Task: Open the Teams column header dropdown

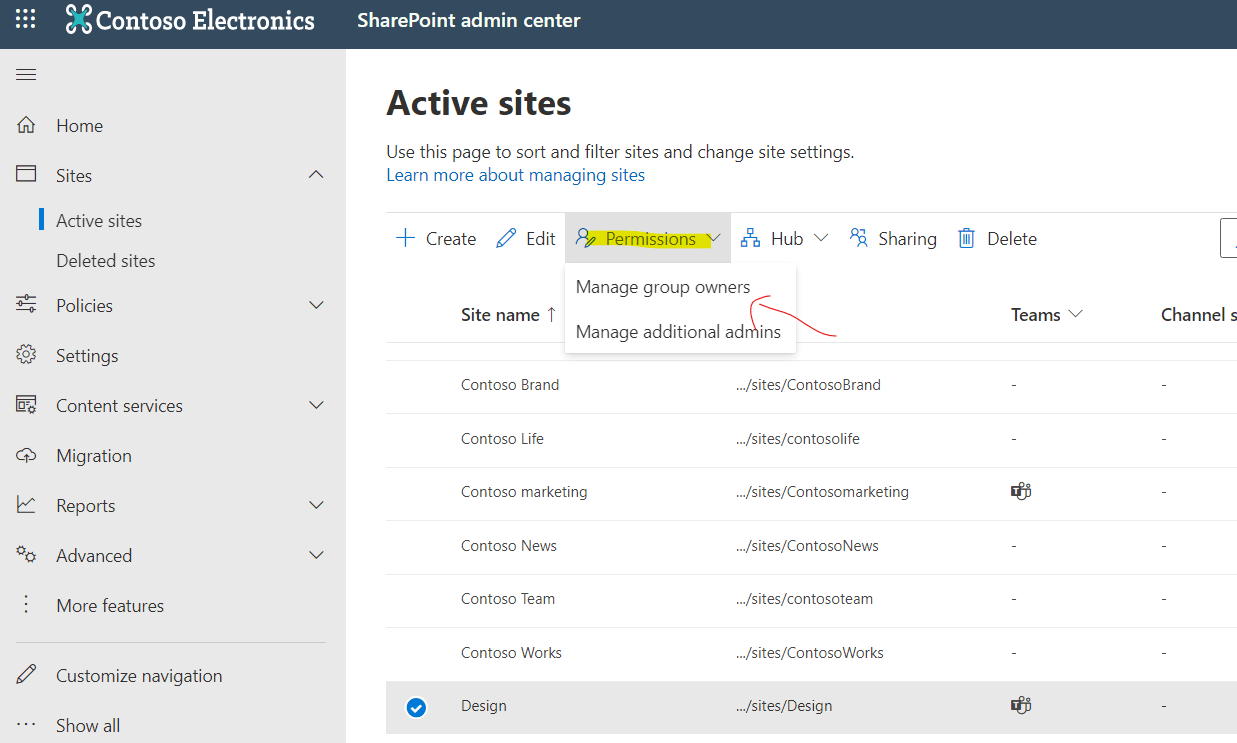Action: pyautogui.click(x=1076, y=314)
